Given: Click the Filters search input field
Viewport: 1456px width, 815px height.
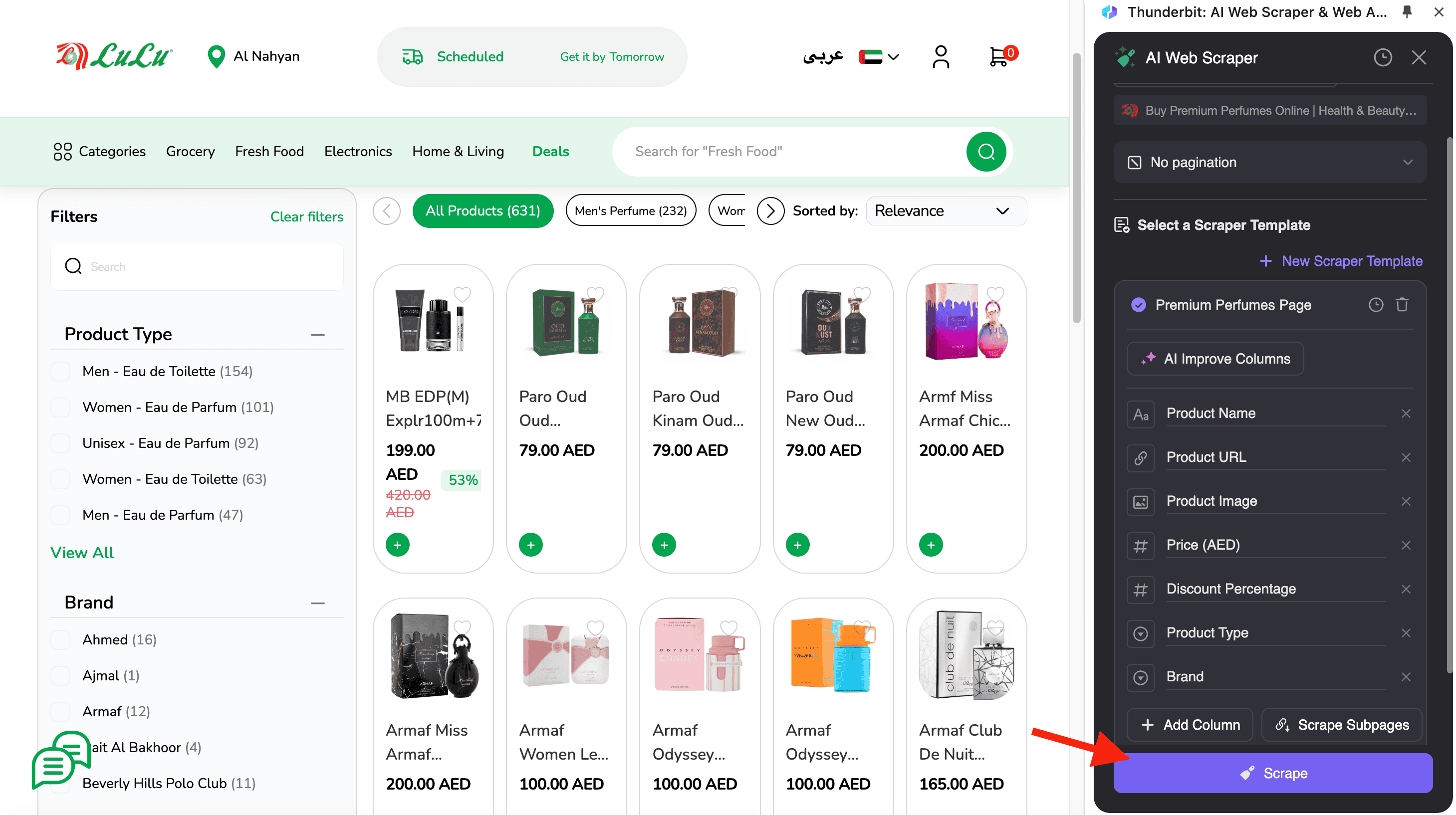Looking at the screenshot, I should click(197, 266).
